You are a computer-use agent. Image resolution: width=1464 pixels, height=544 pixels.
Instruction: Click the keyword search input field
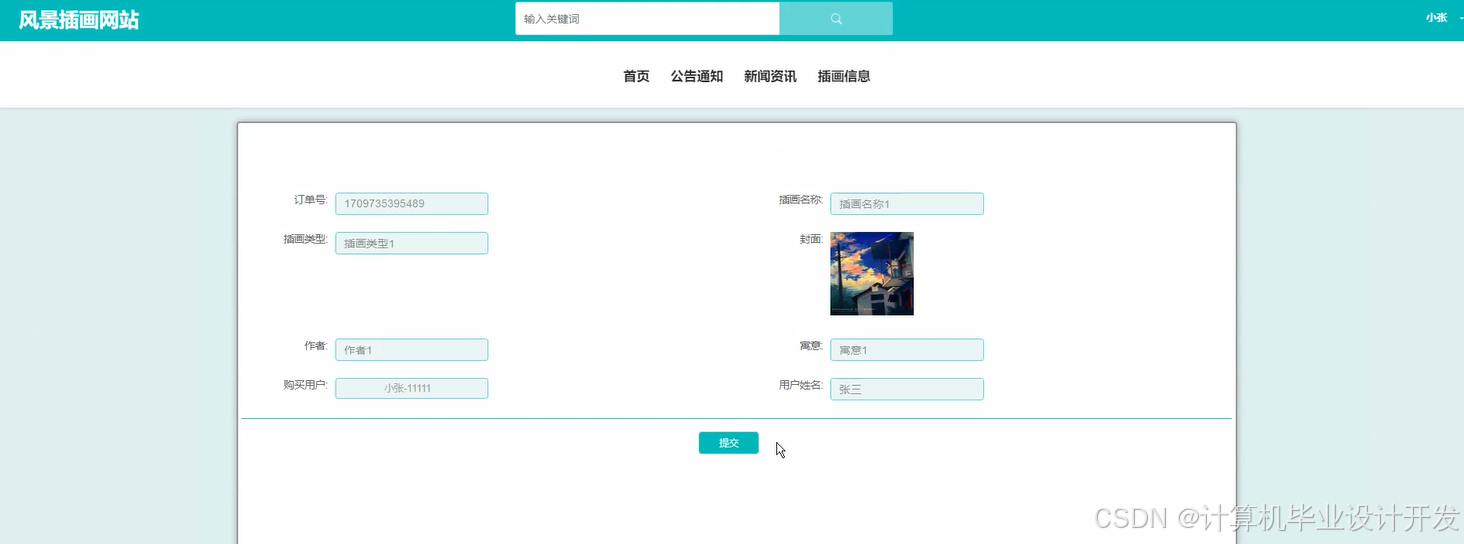tap(647, 19)
